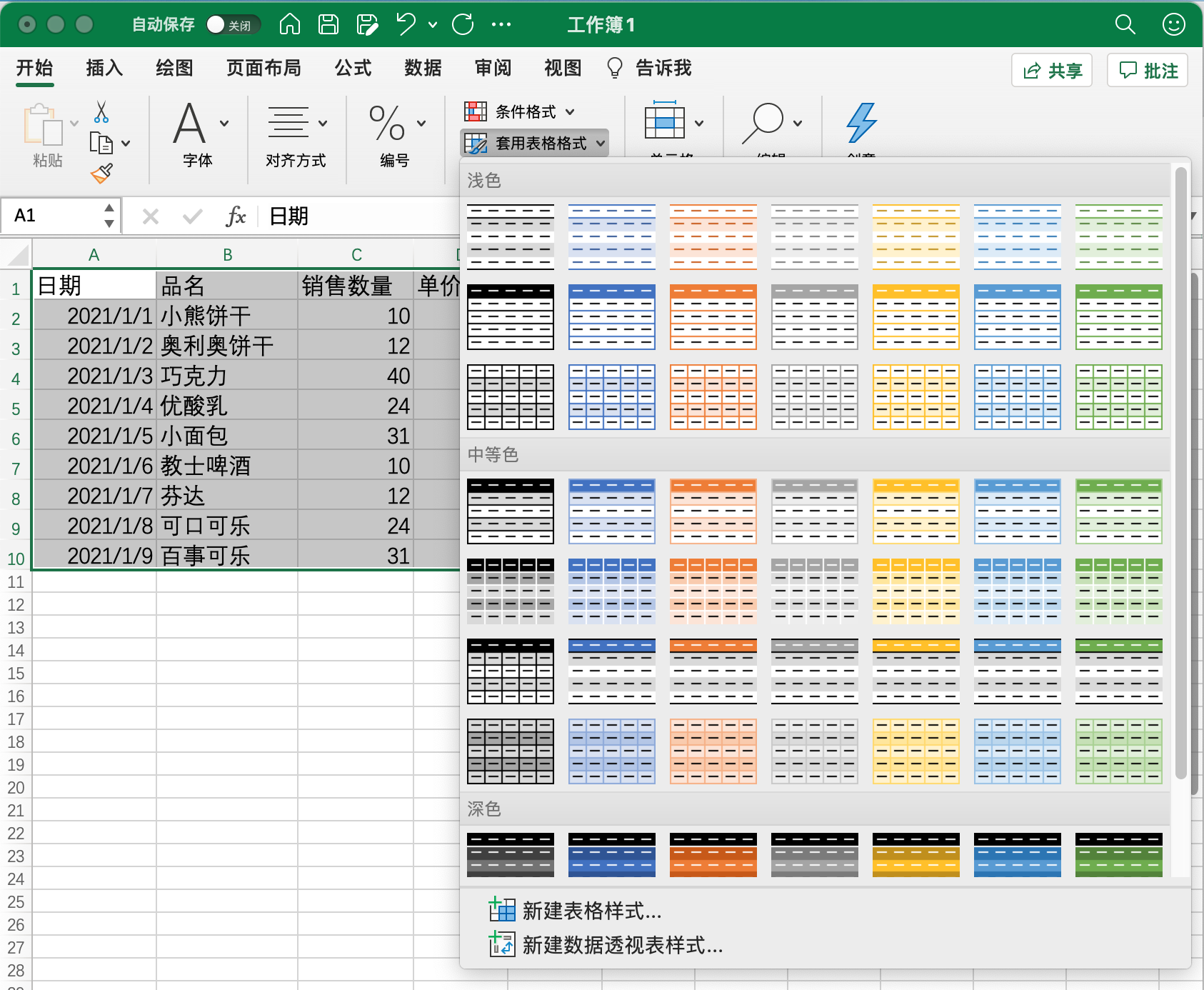Expand the undo history dropdown arrow
The height and width of the screenshot is (990, 1204).
pos(433,24)
